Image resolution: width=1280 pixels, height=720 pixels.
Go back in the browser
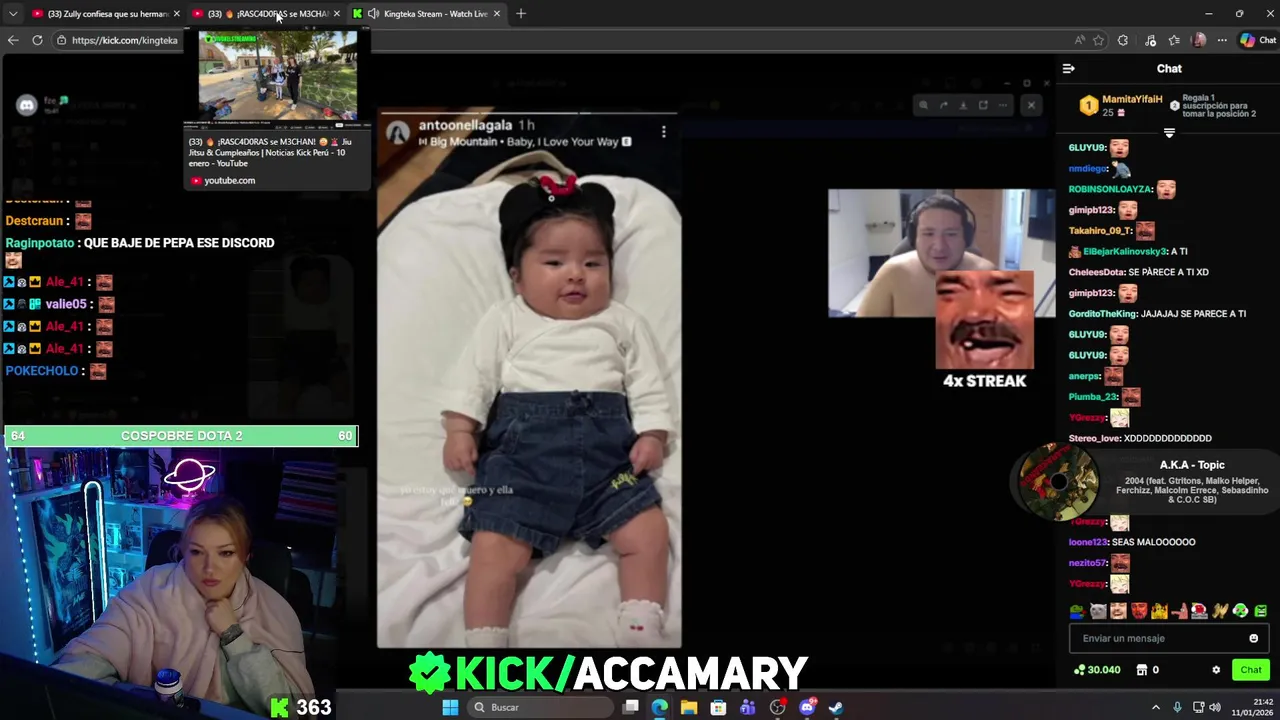[12, 40]
